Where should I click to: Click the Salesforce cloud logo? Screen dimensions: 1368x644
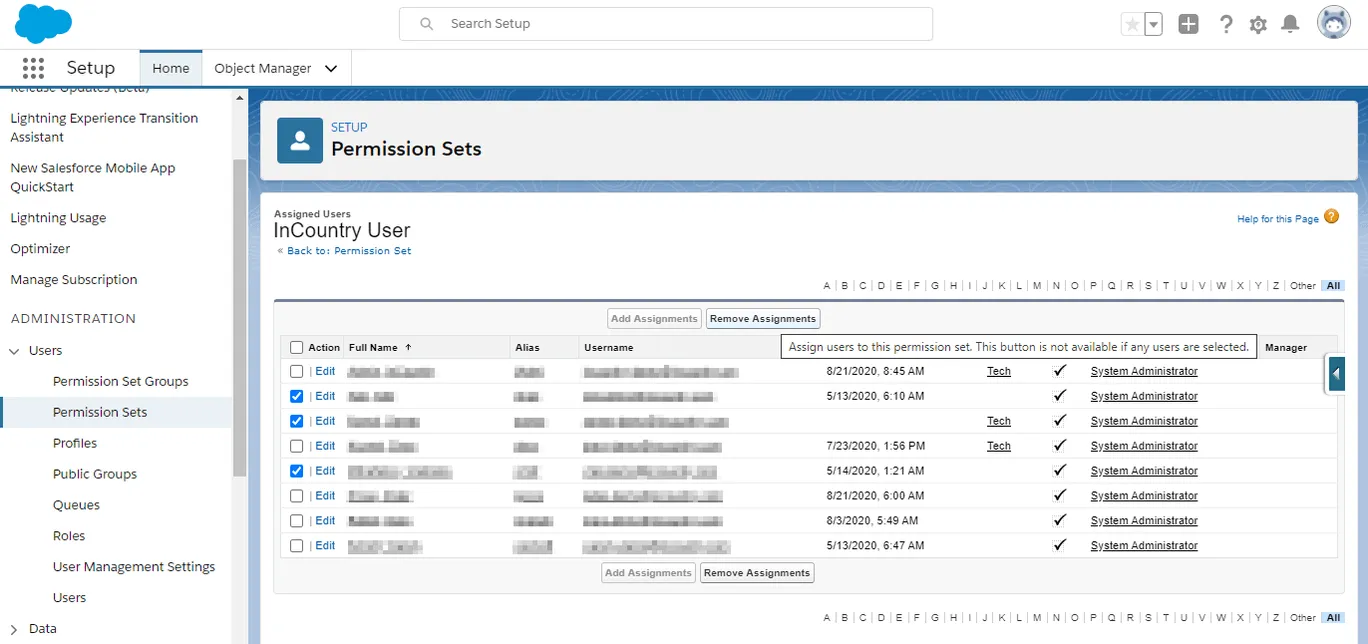click(x=42, y=23)
